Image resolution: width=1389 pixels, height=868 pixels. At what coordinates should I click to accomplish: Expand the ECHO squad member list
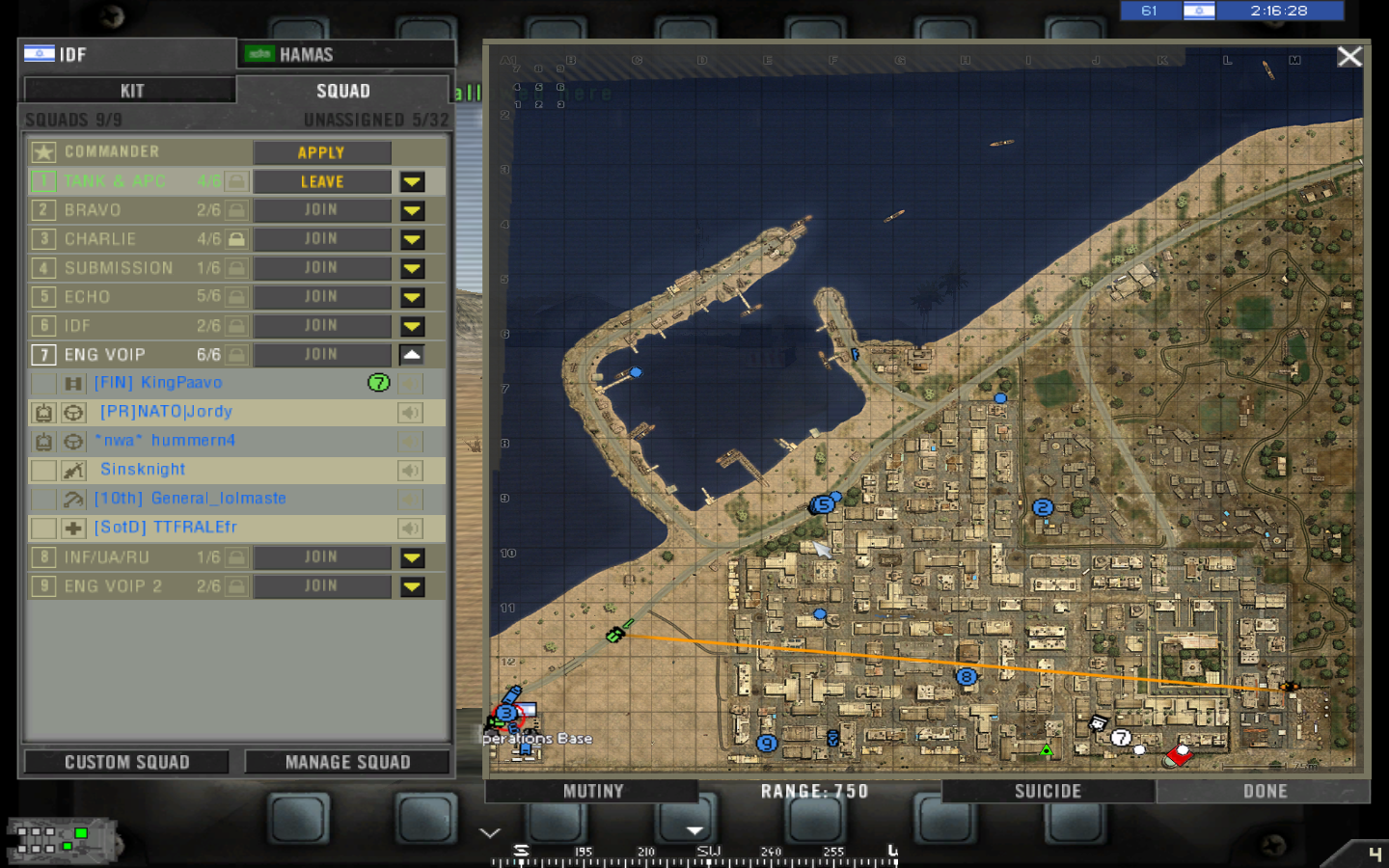click(x=413, y=297)
